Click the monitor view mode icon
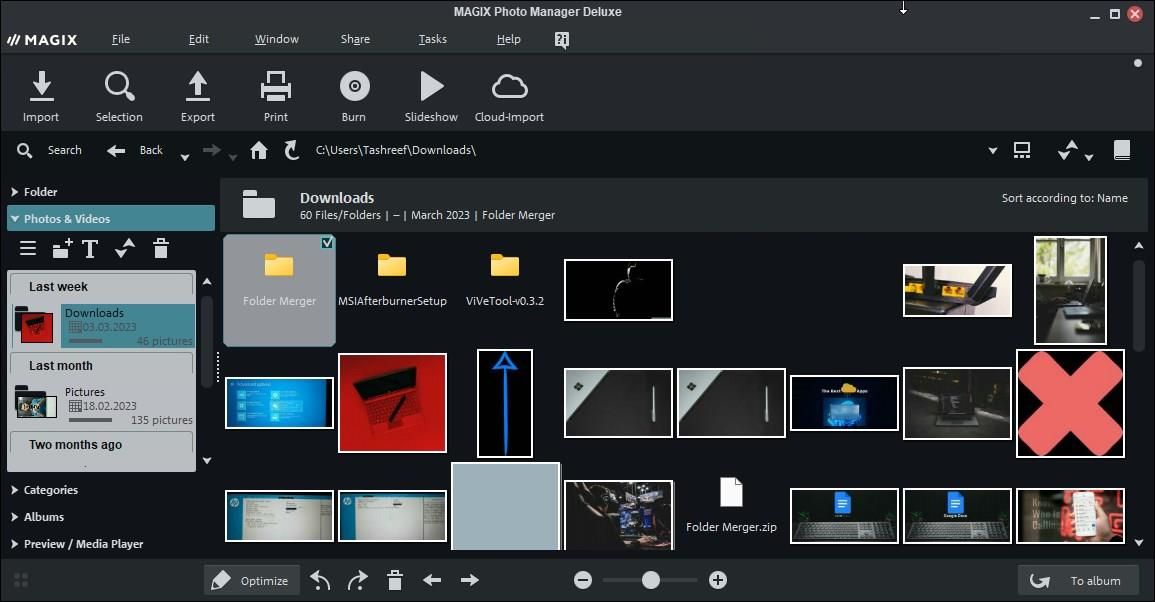The height and width of the screenshot is (602, 1155). pyautogui.click(x=1022, y=150)
